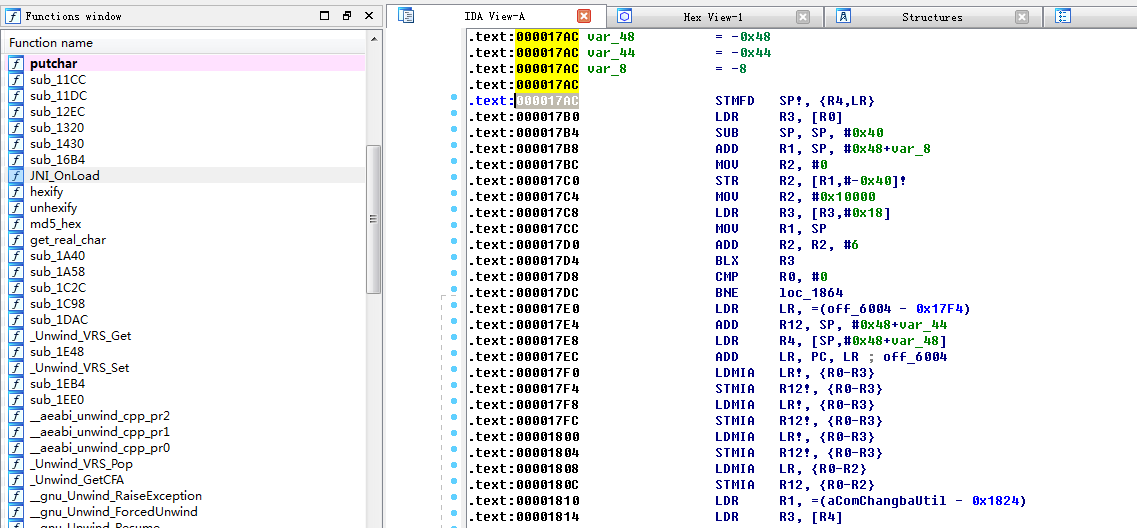This screenshot has width=1137, height=528.
Task: Close the Hex View-1 tab
Action: (803, 17)
